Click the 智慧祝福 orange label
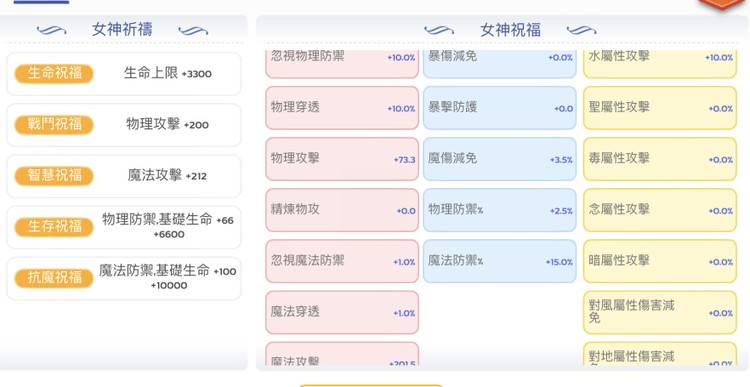Viewport: 750px width, 387px height. (x=54, y=176)
